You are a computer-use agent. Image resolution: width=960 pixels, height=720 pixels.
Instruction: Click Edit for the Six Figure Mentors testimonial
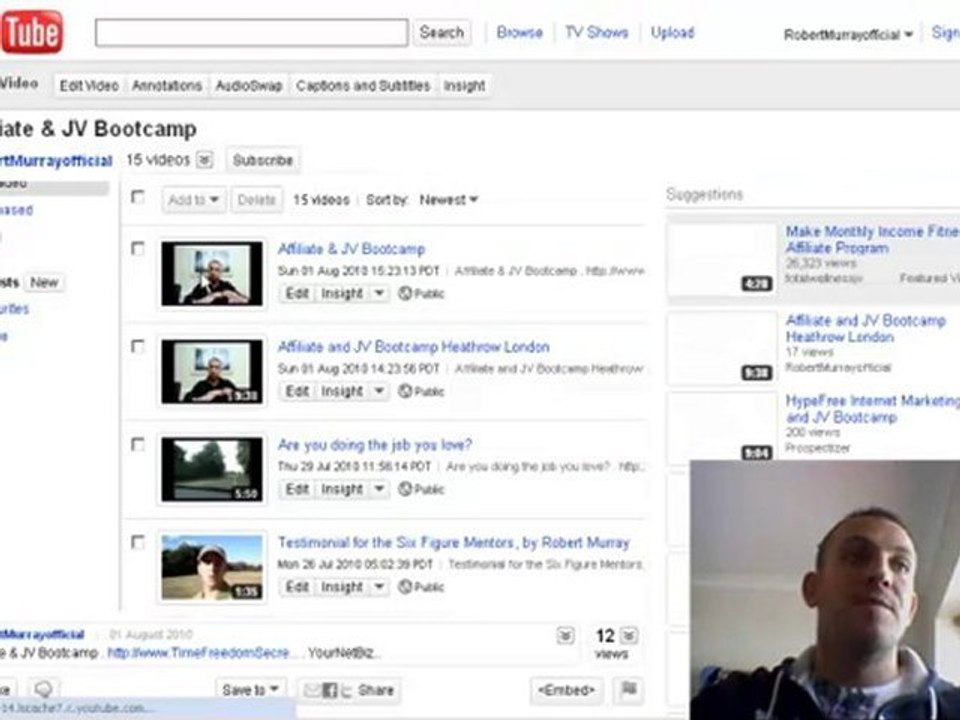[297, 587]
